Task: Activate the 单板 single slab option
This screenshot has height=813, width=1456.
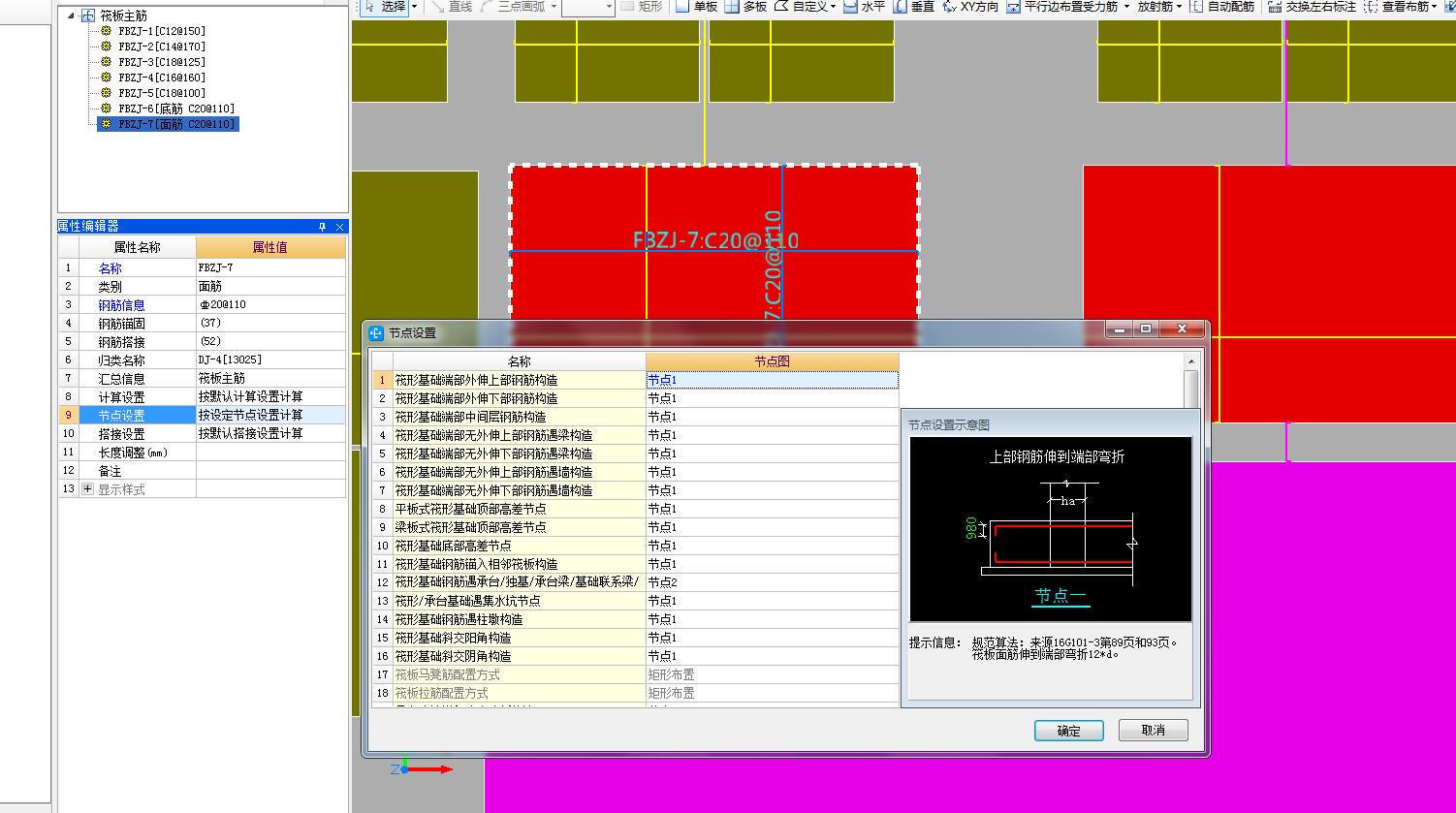Action: click(697, 7)
